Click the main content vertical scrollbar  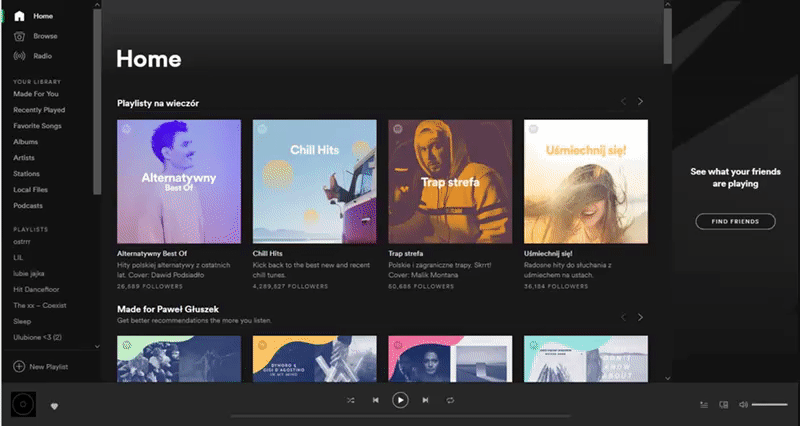coord(667,37)
